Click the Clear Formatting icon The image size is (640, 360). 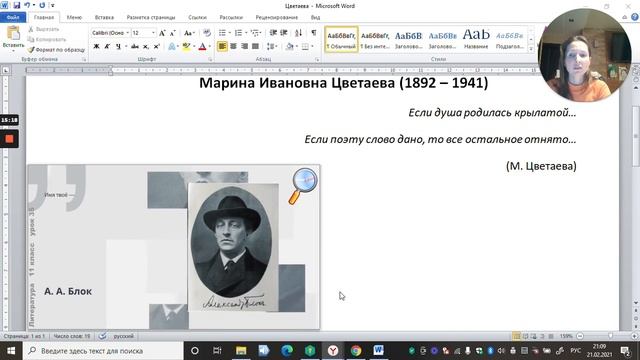point(207,33)
